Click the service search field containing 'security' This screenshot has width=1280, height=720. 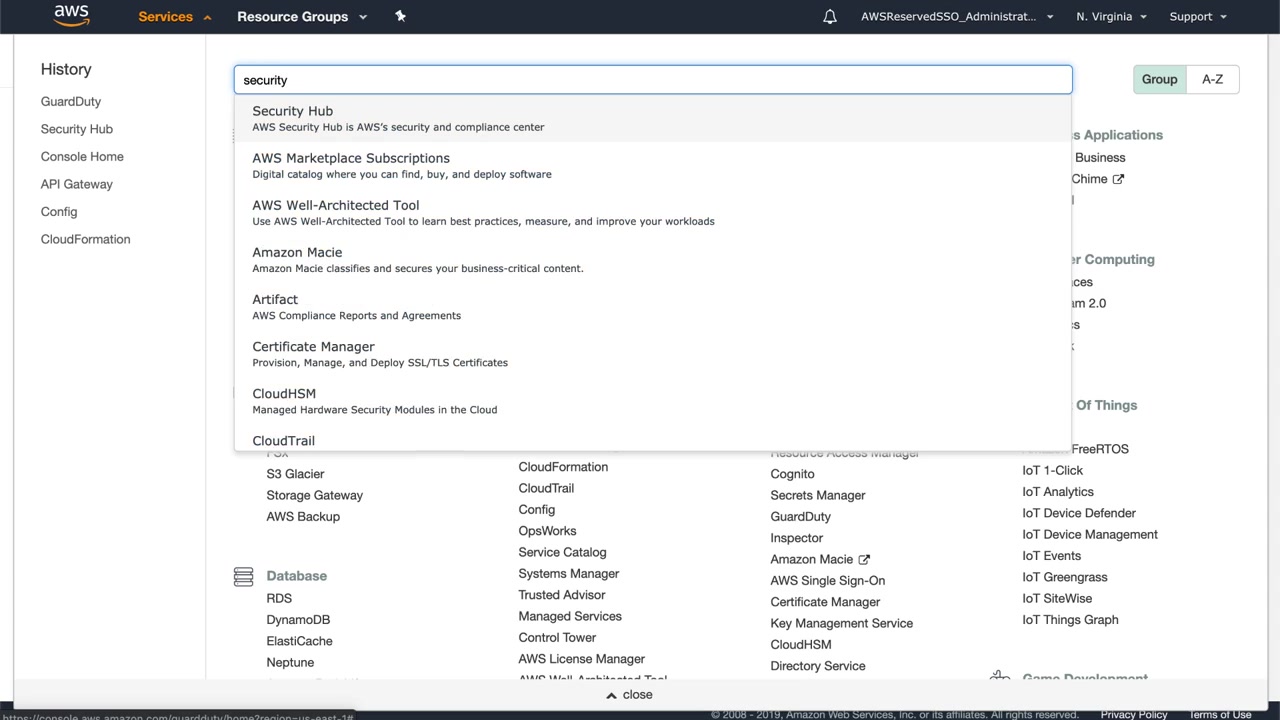[x=653, y=80]
